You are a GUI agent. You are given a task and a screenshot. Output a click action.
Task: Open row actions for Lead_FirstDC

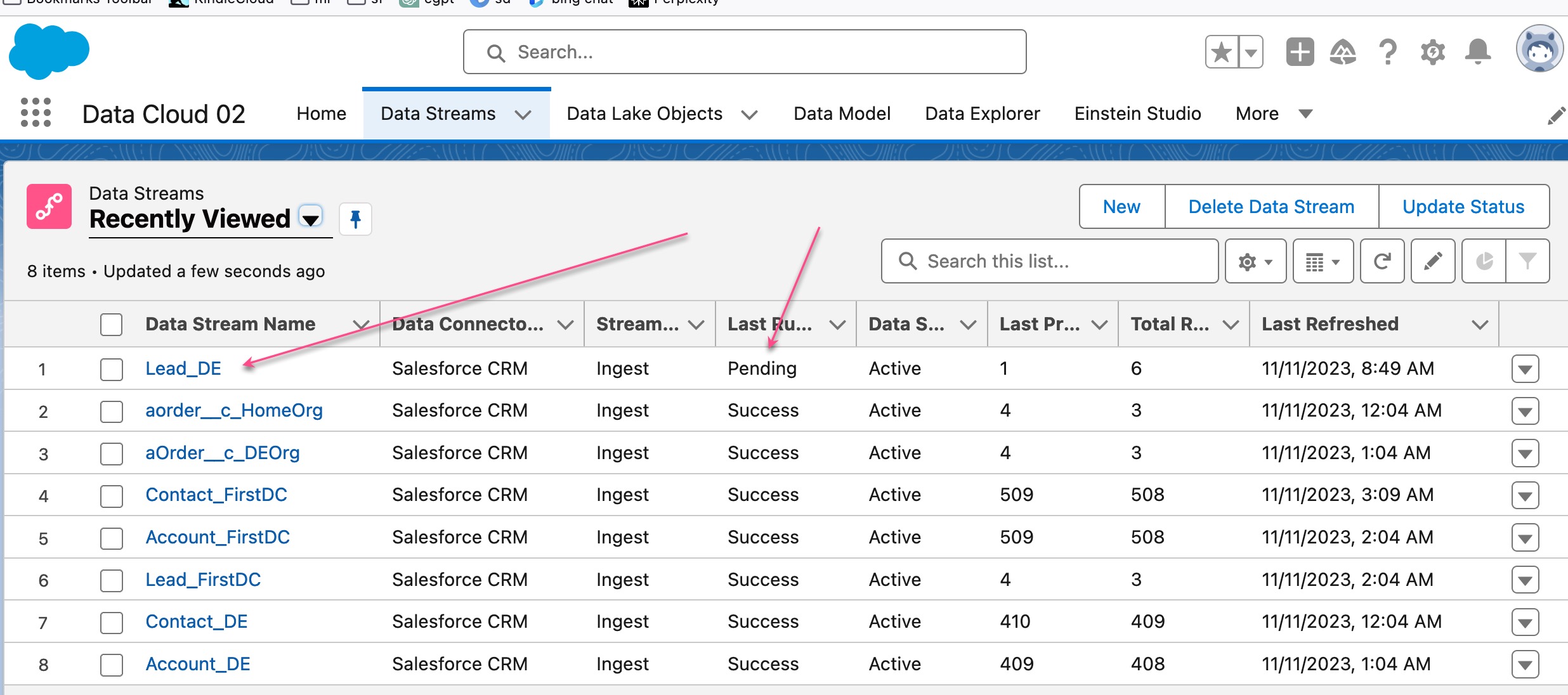pyautogui.click(x=1525, y=580)
